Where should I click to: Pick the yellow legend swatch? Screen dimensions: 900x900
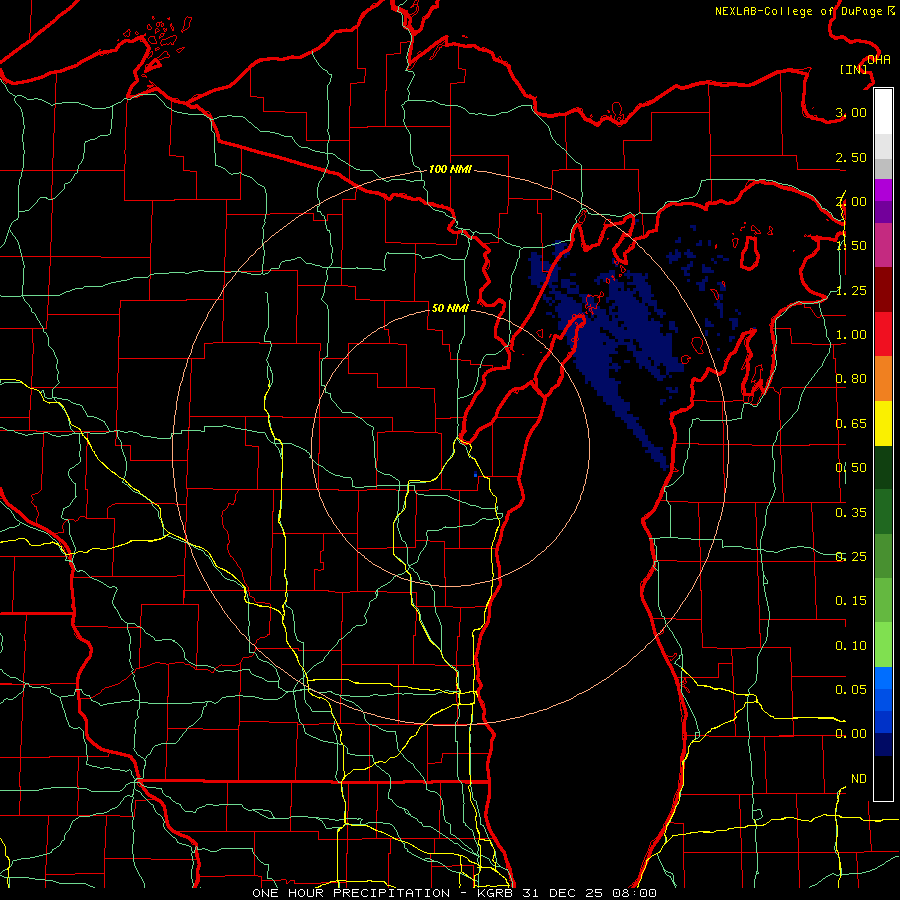pos(883,423)
